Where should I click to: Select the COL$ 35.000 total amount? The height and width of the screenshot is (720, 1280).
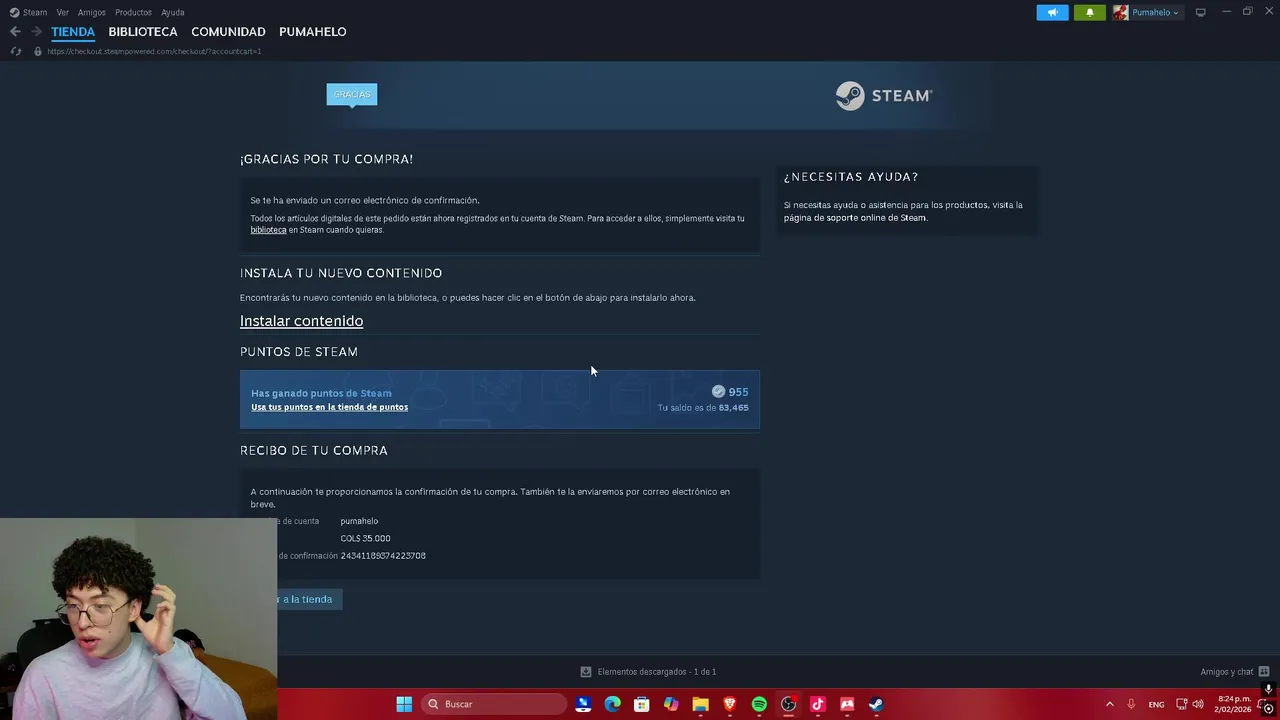coord(365,538)
